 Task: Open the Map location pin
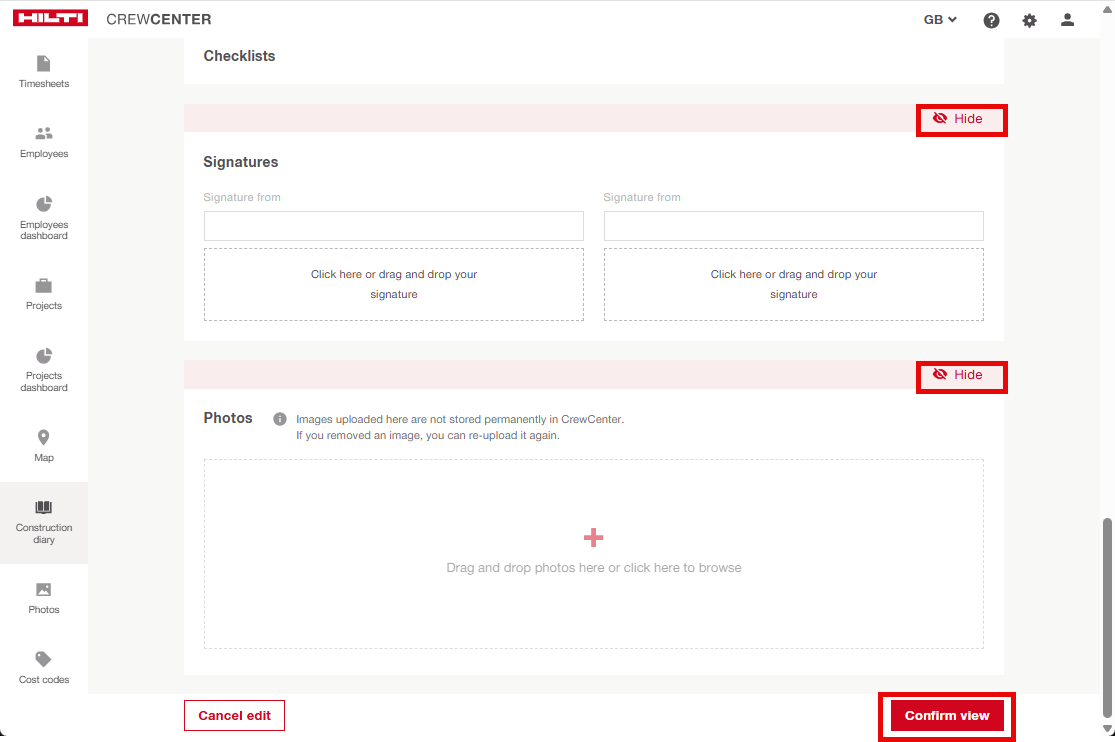(x=43, y=438)
